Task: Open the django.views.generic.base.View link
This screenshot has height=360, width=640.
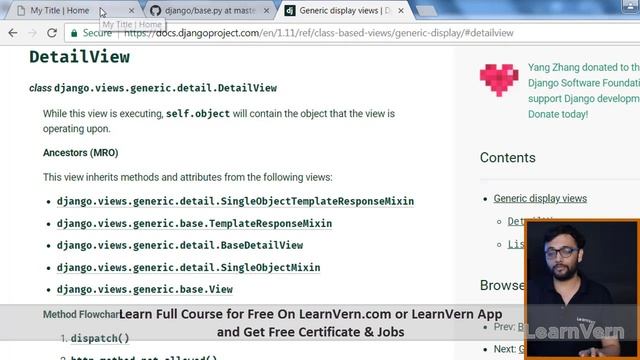Action: (145, 289)
